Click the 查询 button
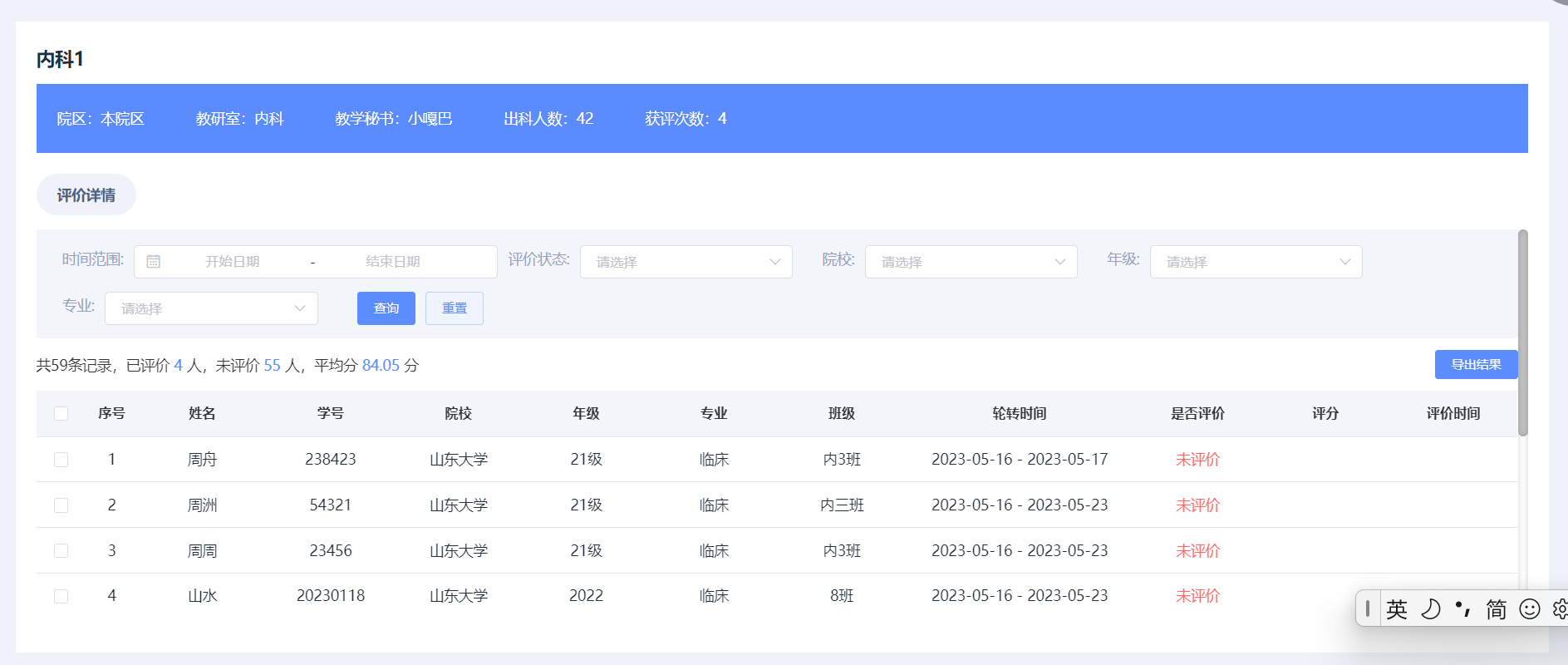 coord(386,308)
